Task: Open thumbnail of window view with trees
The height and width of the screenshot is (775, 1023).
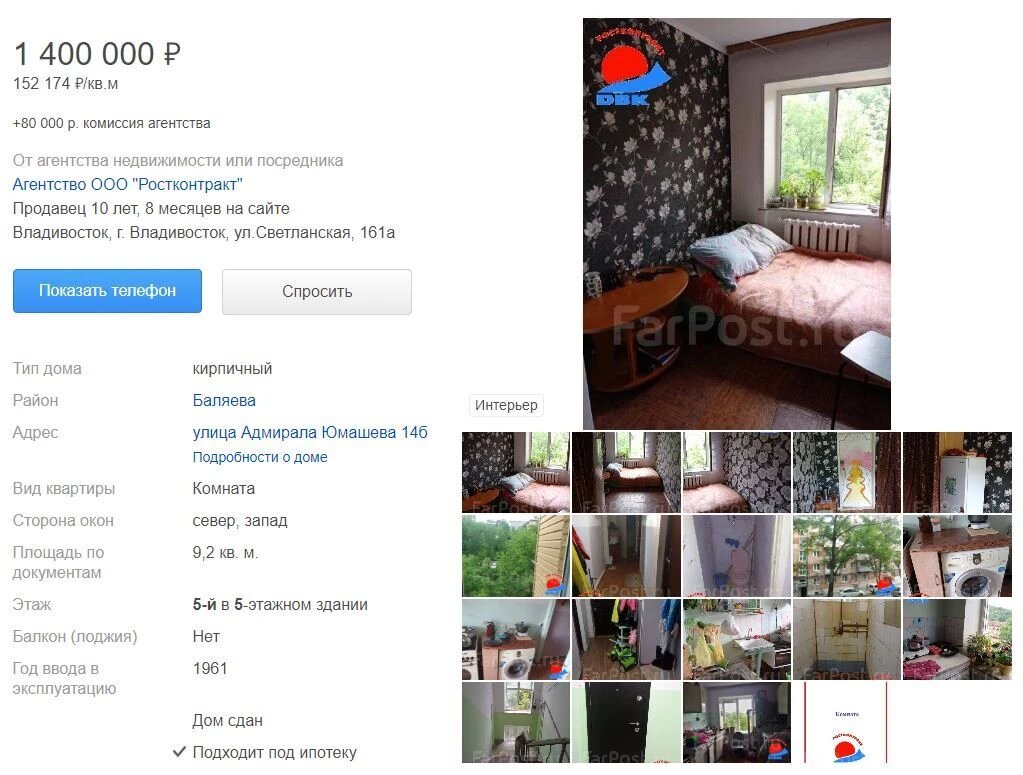Action: pyautogui.click(x=515, y=556)
